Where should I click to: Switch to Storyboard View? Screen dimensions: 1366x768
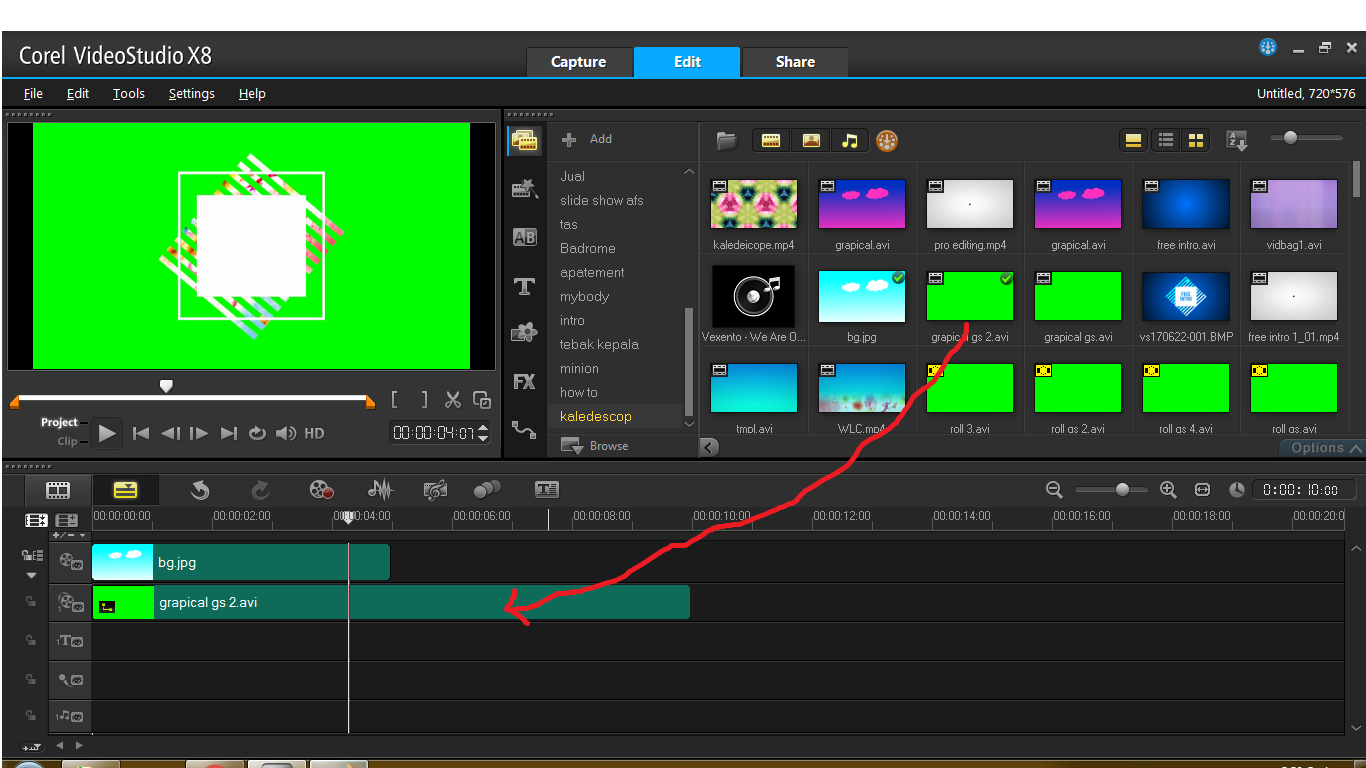(x=59, y=490)
